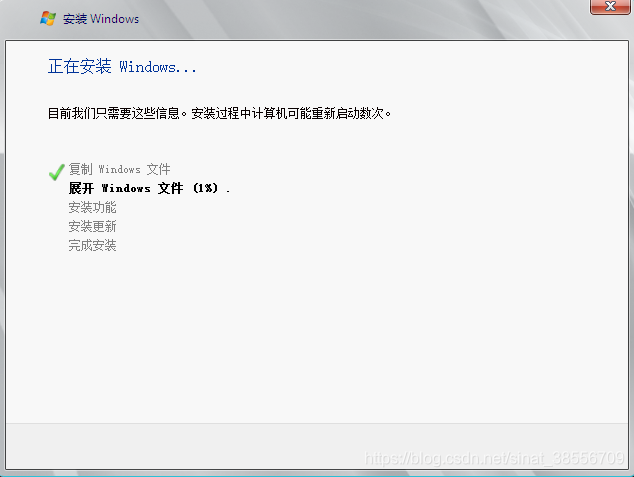Click the green checkmark beside 复制 Windows 文件
This screenshot has height=477, width=634.
pos(56,172)
